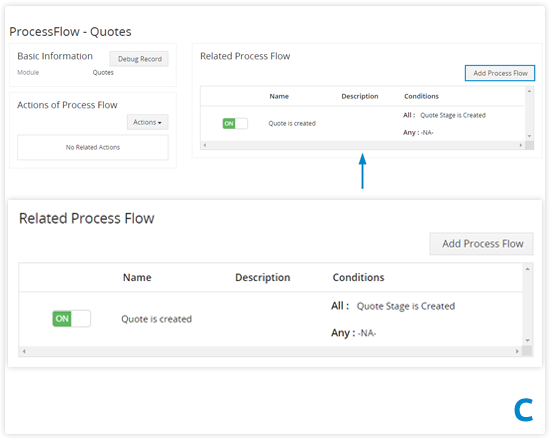Viewport: 553px width, 439px height.
Task: Click the highlighted Add Process Flow button
Action: pos(500,73)
